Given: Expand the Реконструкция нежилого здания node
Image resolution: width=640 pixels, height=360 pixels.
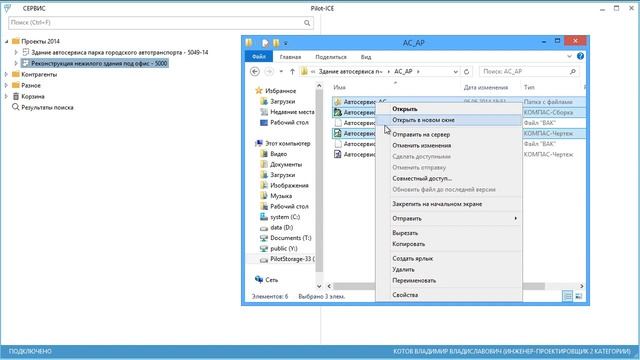Looking at the screenshot, I should (x=16, y=63).
